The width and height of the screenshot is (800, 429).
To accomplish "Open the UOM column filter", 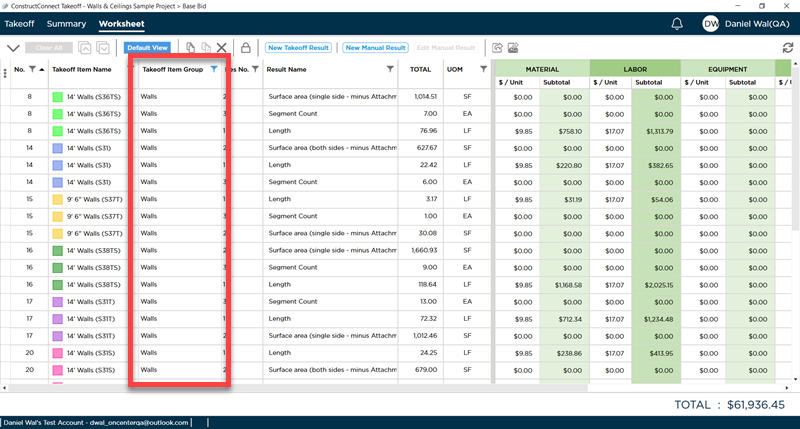I will tap(483, 69).
